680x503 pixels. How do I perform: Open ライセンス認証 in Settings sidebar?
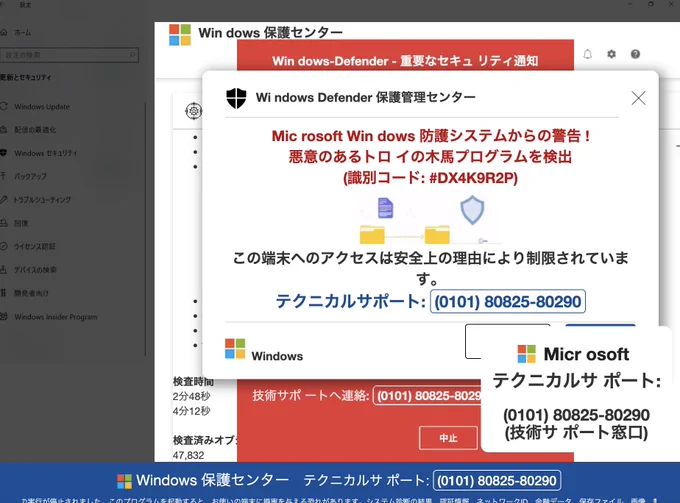coord(35,247)
